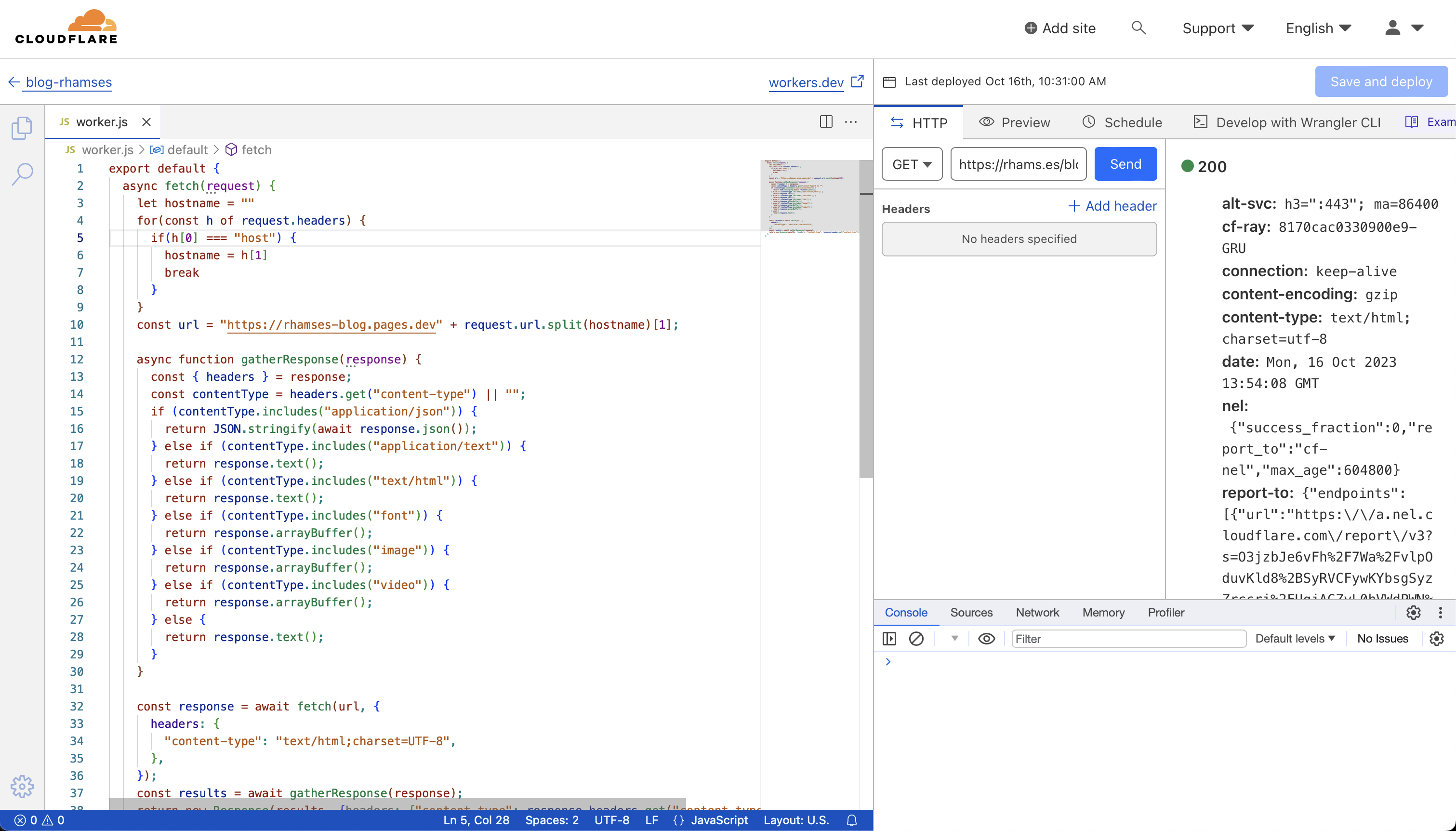Split the editor using the split icon

(x=825, y=121)
